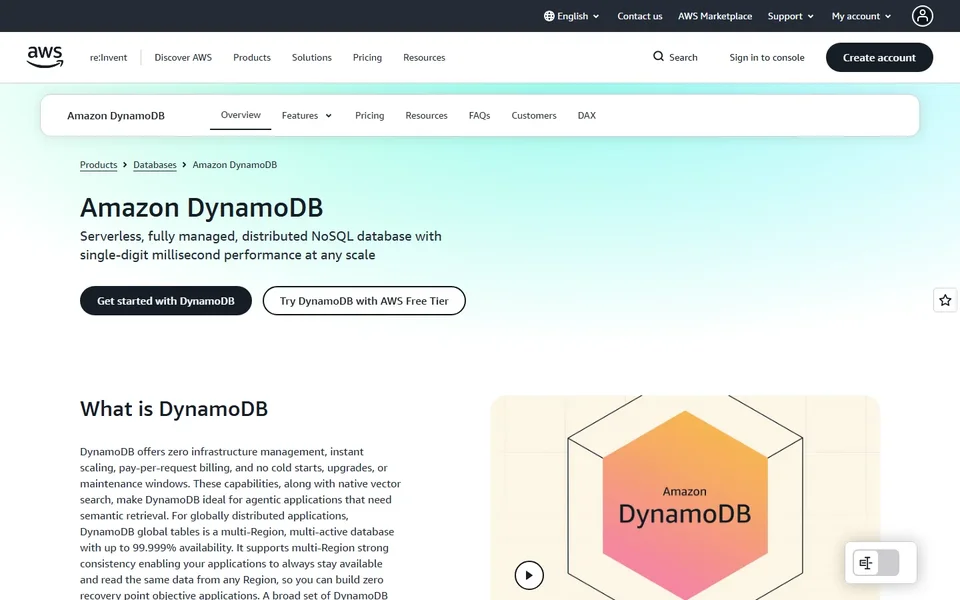This screenshot has width=960, height=600.
Task: Open the Solutions menu
Action: [312, 58]
